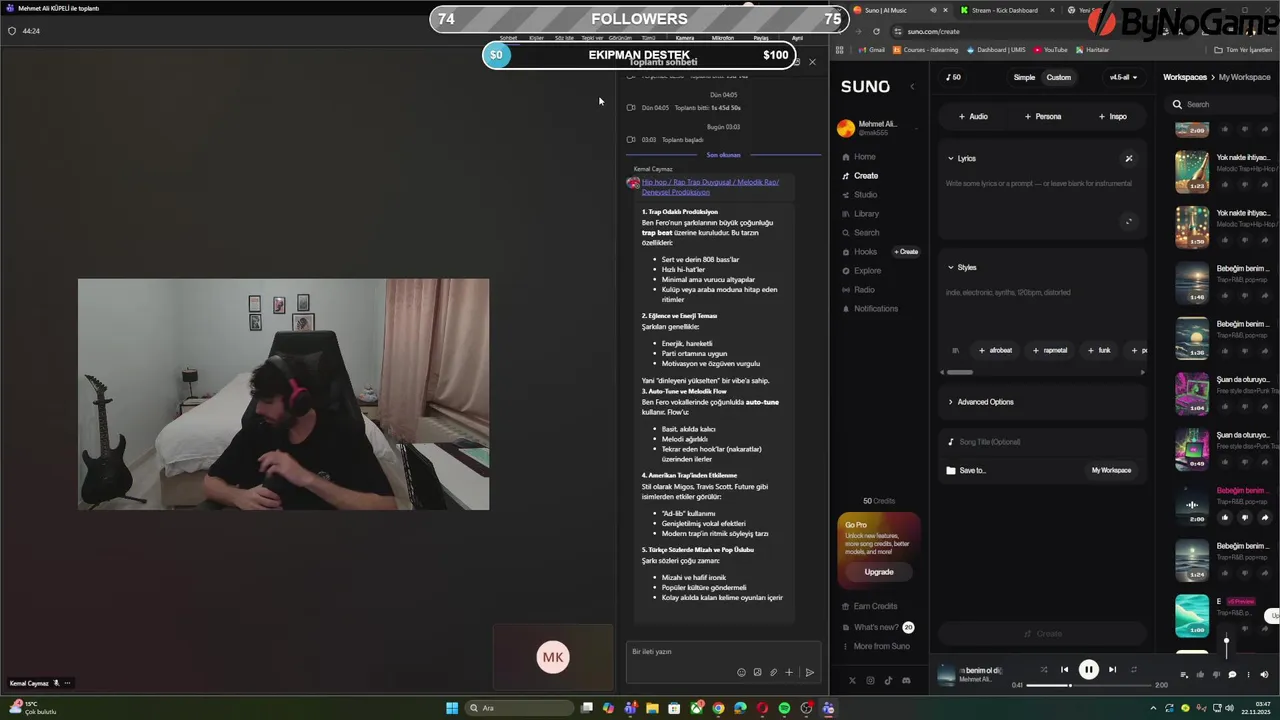Open Studio in Suno sidebar
The width and height of the screenshot is (1280, 720).
pos(859,195)
